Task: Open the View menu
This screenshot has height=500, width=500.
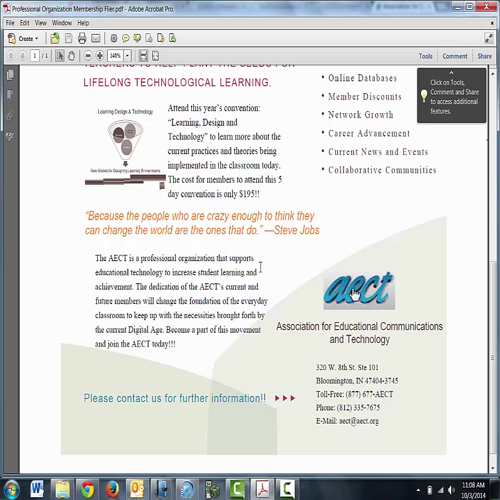Action: 41,23
